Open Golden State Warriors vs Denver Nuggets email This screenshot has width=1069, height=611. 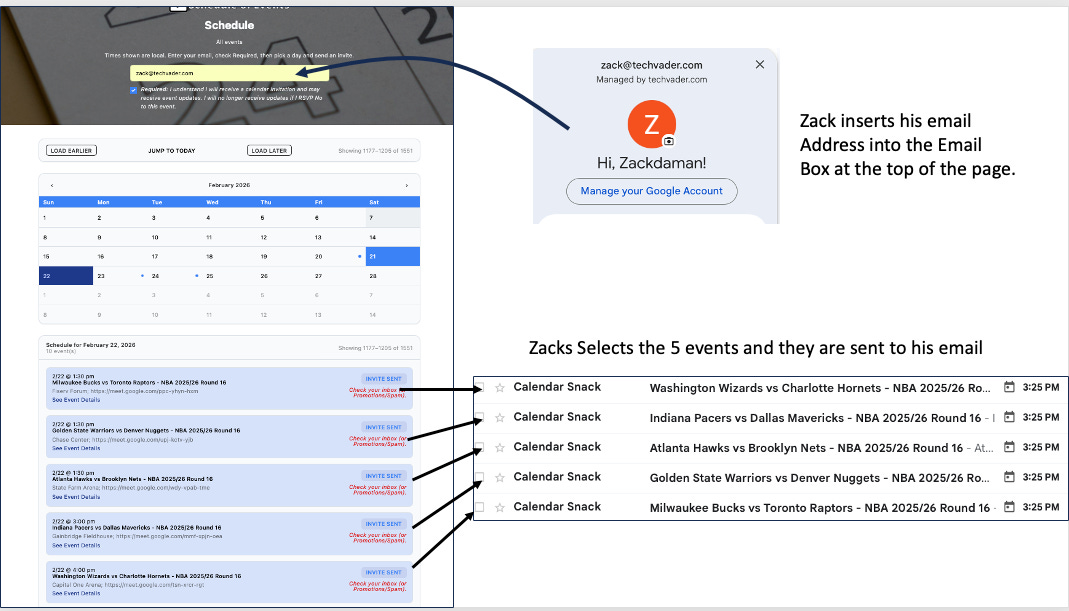pyautogui.click(x=770, y=477)
